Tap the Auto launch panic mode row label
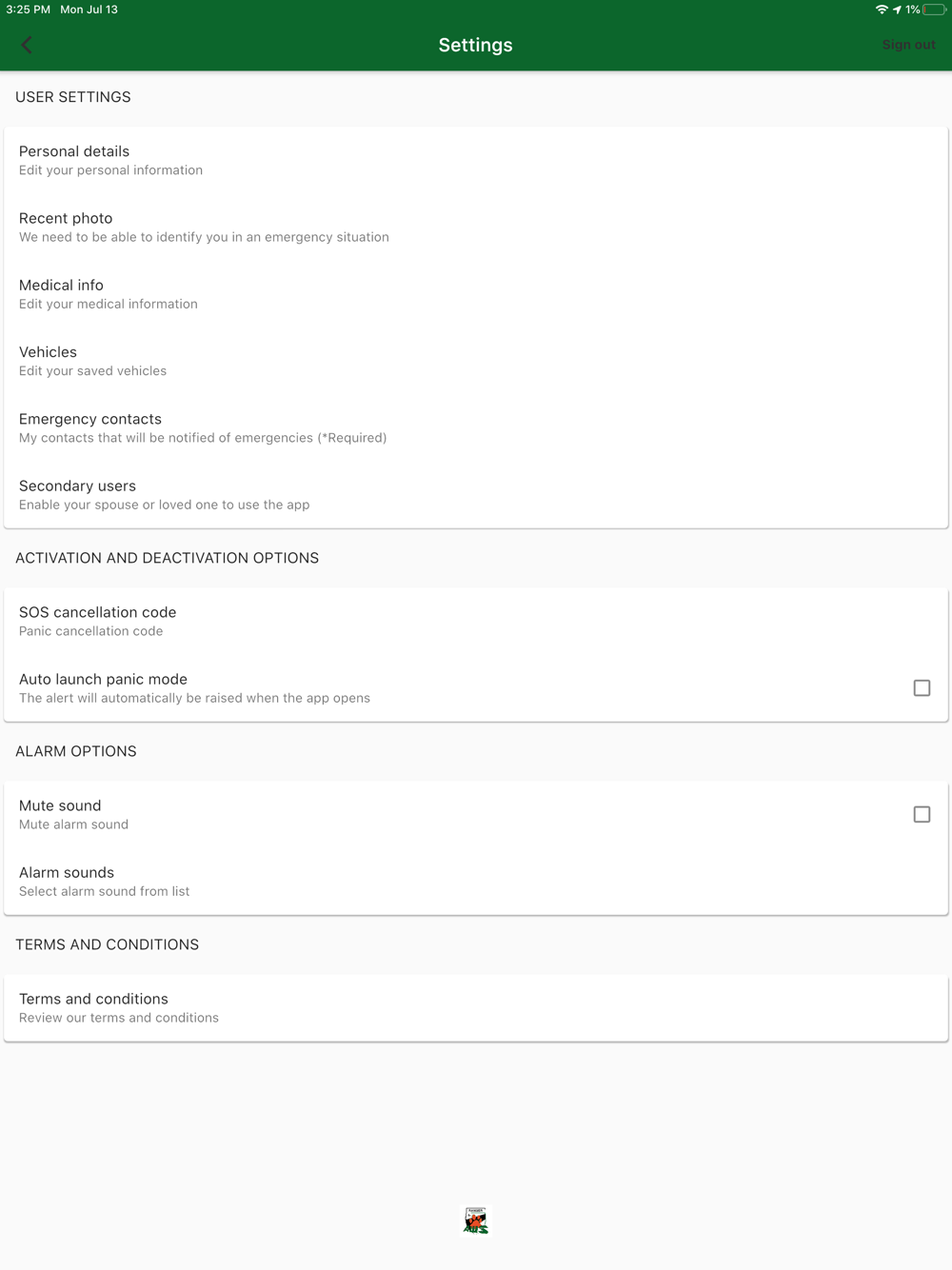 tap(103, 679)
